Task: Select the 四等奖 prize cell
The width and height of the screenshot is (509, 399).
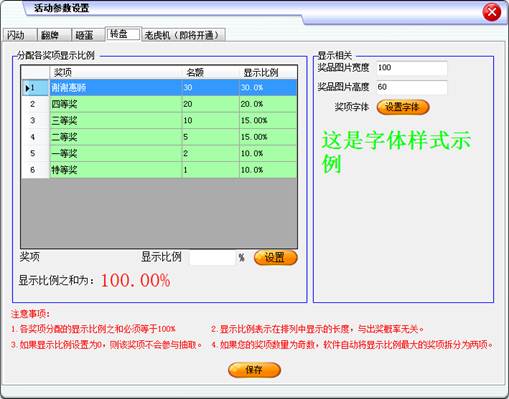Action: 115,104
